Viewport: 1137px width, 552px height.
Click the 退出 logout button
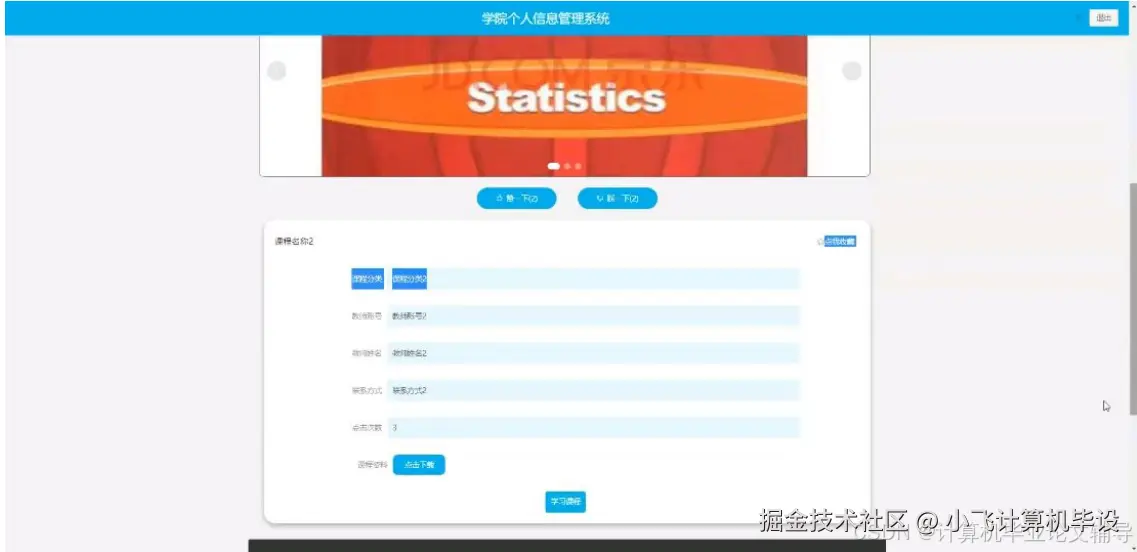pos(1103,18)
